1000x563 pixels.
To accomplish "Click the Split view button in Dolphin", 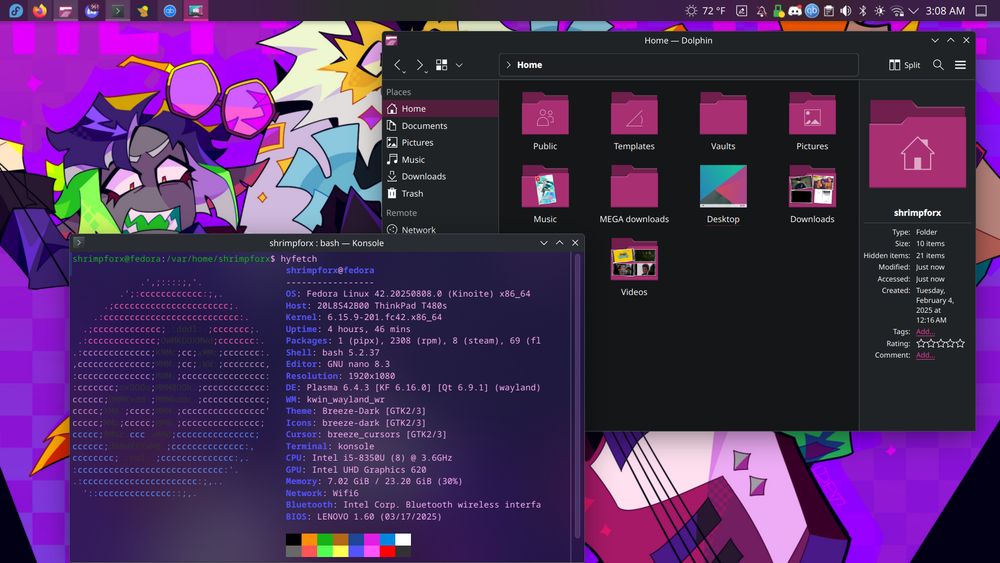I will pyautogui.click(x=904, y=65).
